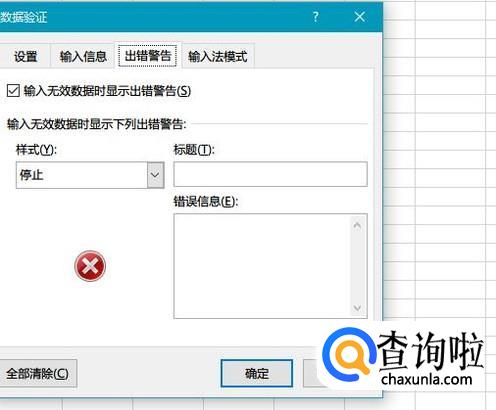Close the 数据验证 dialog
Screen dimensions: 496x410
point(360,17)
